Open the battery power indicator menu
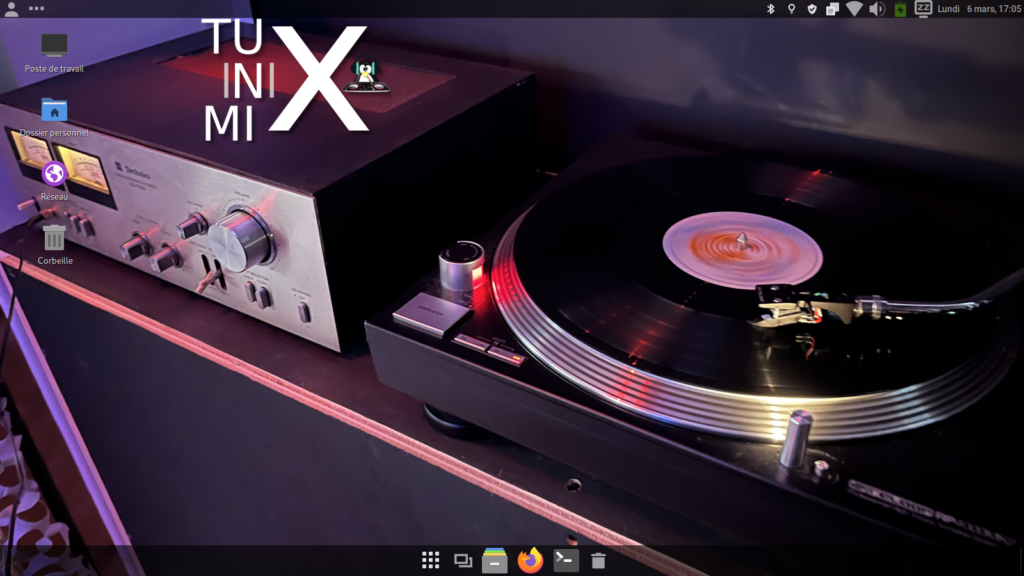Viewport: 1024px width, 576px height. (x=900, y=9)
